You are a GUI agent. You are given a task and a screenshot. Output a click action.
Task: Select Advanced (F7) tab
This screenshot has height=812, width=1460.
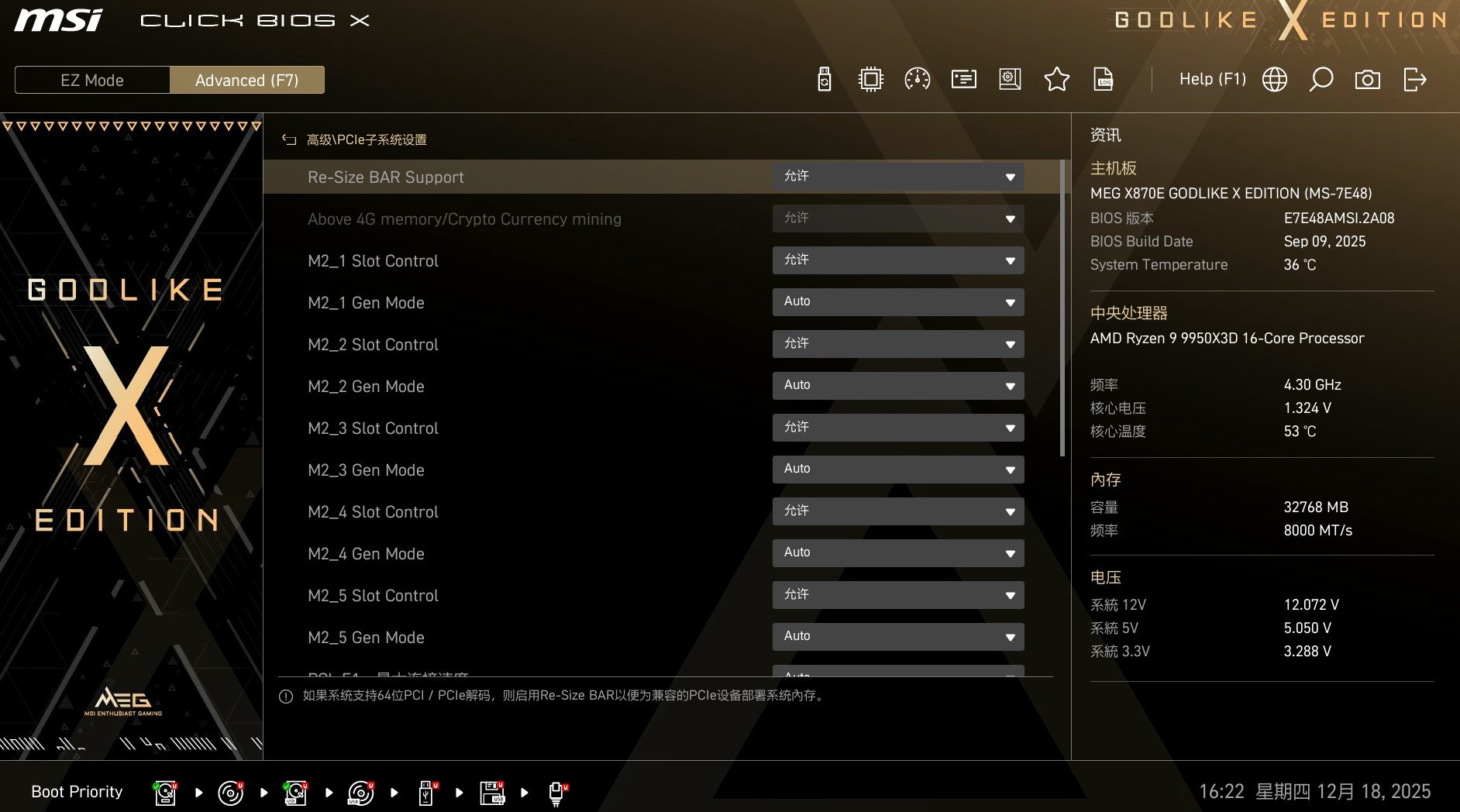[246, 80]
